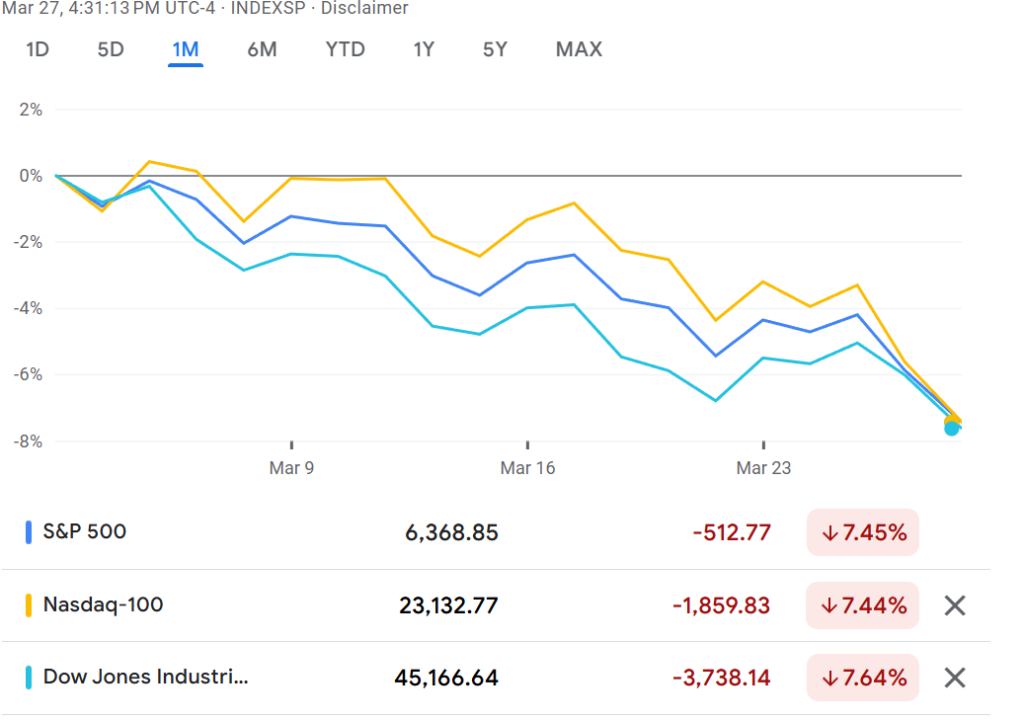Click the Dow Jones 7.64% change badge
This screenshot has width=1024, height=722.
[863, 678]
